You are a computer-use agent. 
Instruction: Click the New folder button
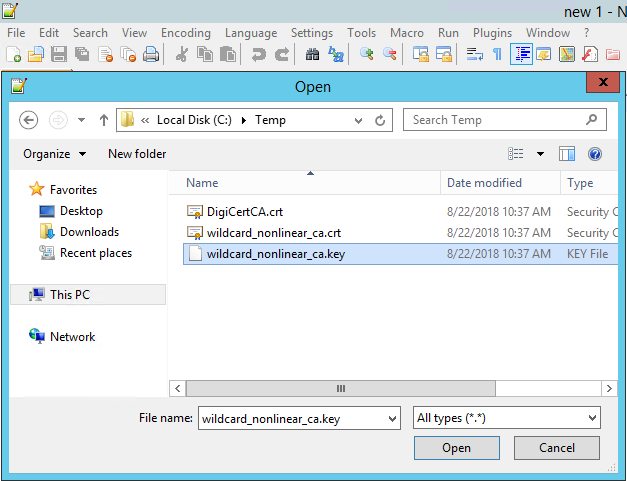[137, 154]
